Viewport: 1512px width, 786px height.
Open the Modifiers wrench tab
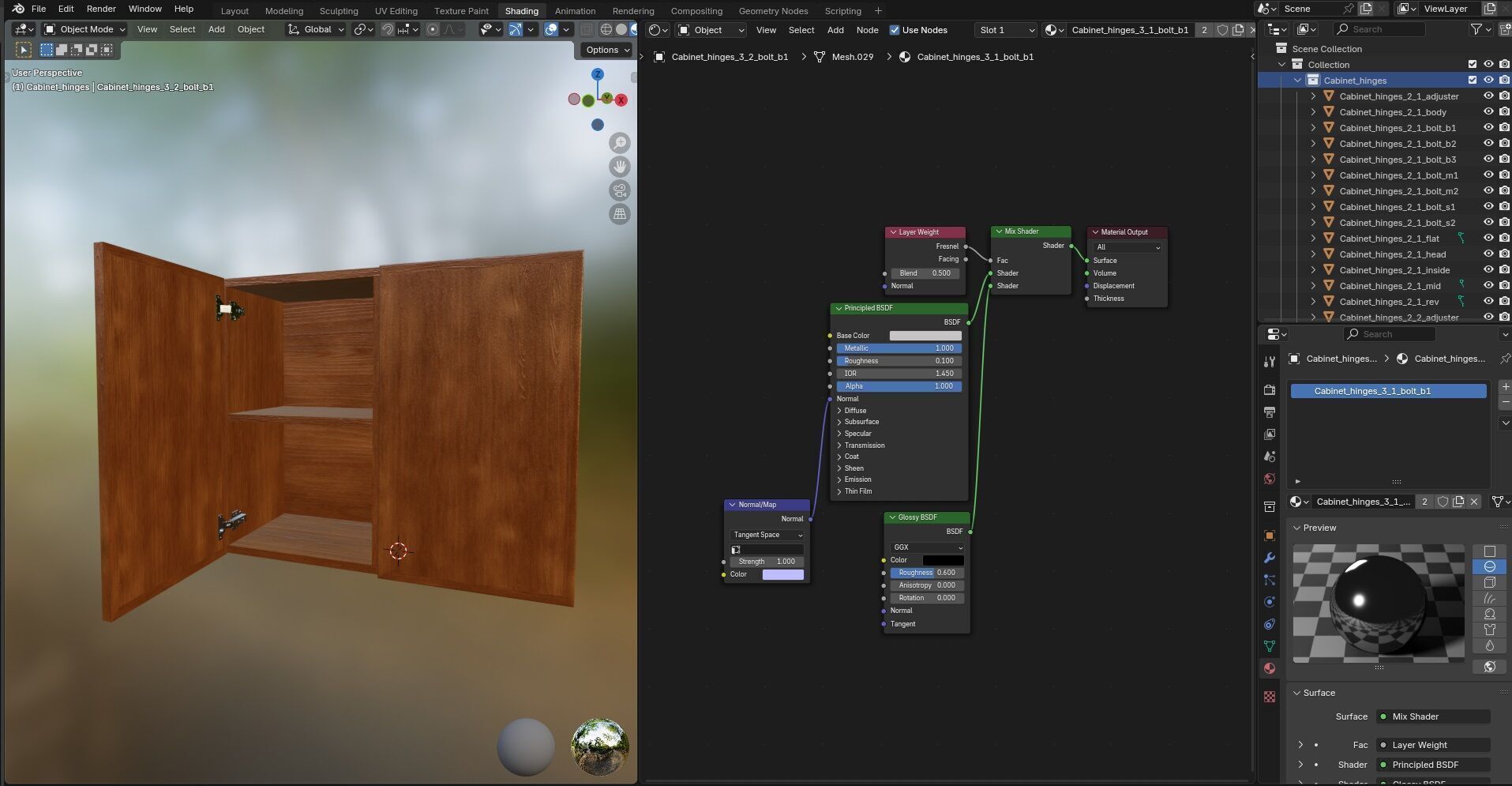click(x=1270, y=558)
